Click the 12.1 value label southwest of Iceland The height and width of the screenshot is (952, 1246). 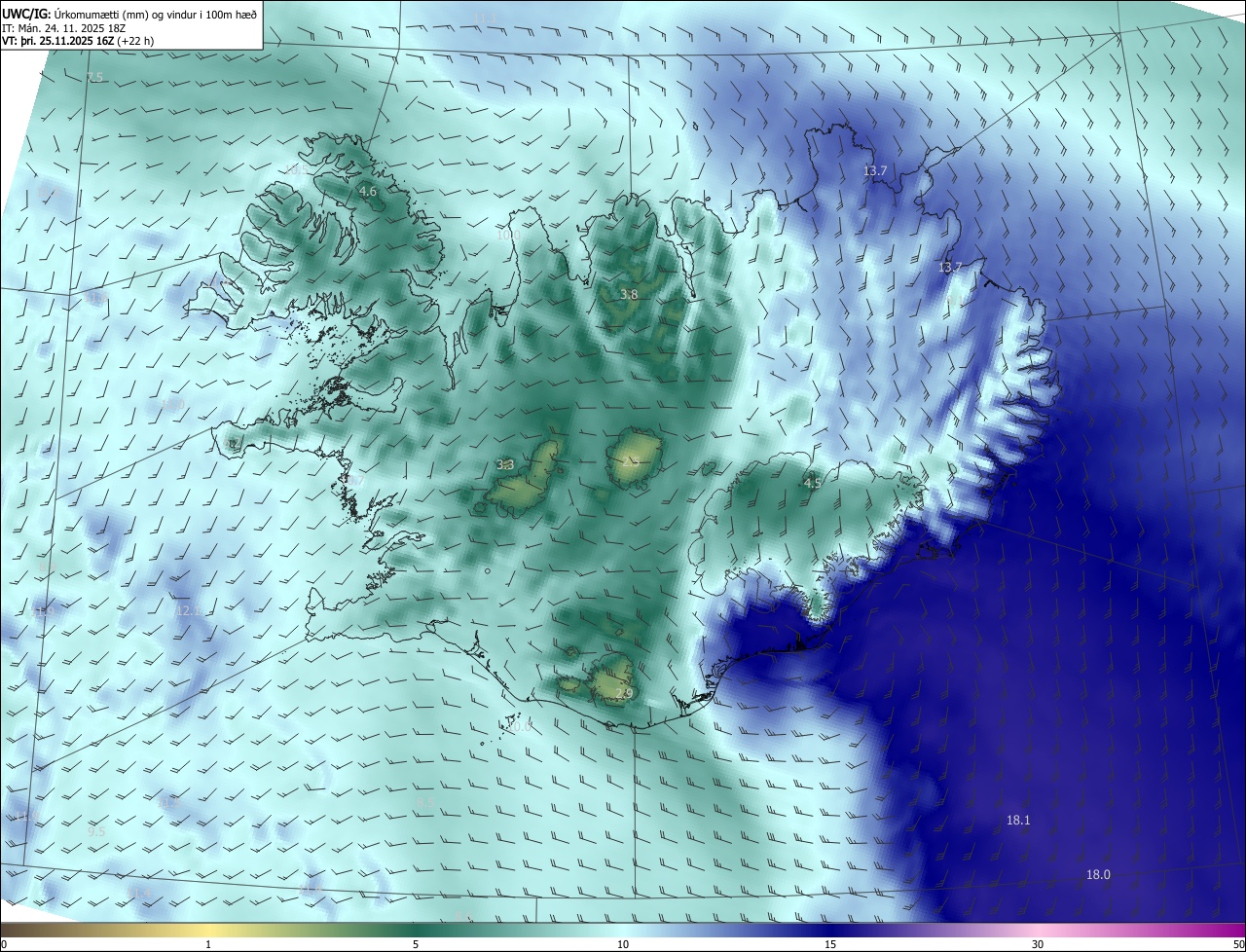tap(188, 611)
